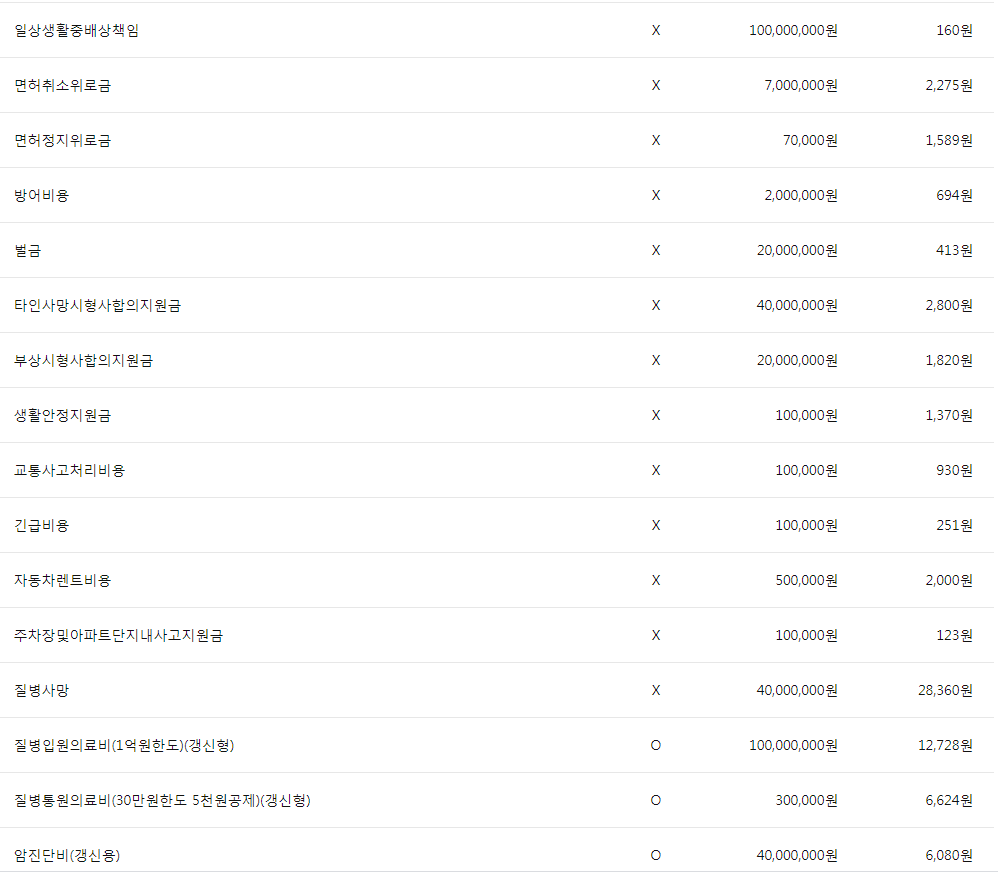Click the 2,000원 premium value
This screenshot has width=998, height=872.
tap(949, 580)
